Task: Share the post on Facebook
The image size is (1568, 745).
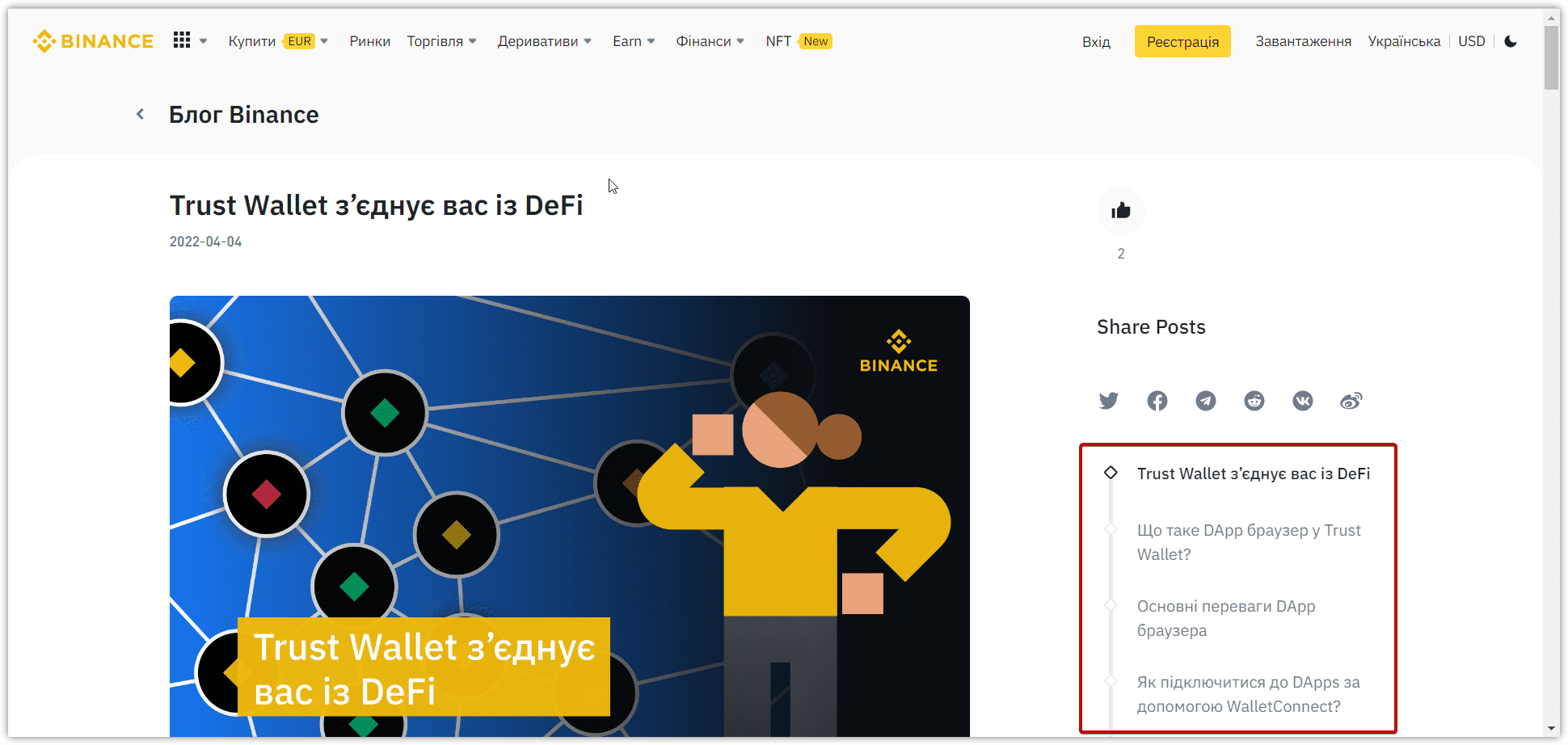Action: pyautogui.click(x=1157, y=401)
